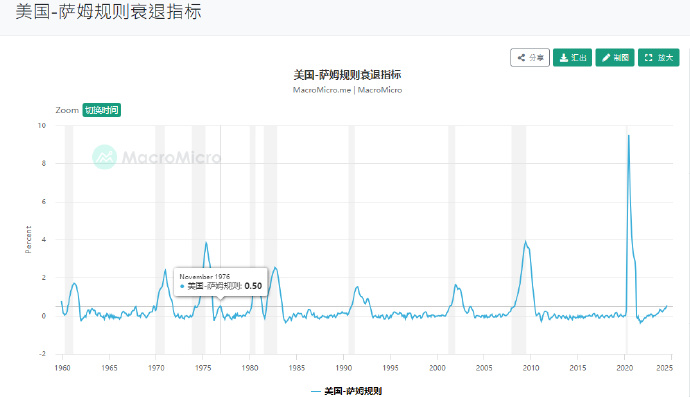Viewport: 690px width, 397px height.
Task: Open the chart editing (制图) button
Action: tap(615, 58)
